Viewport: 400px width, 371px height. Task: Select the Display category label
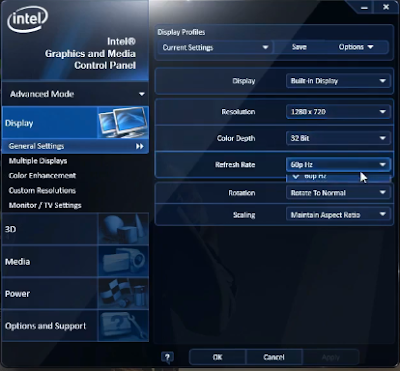(x=19, y=123)
